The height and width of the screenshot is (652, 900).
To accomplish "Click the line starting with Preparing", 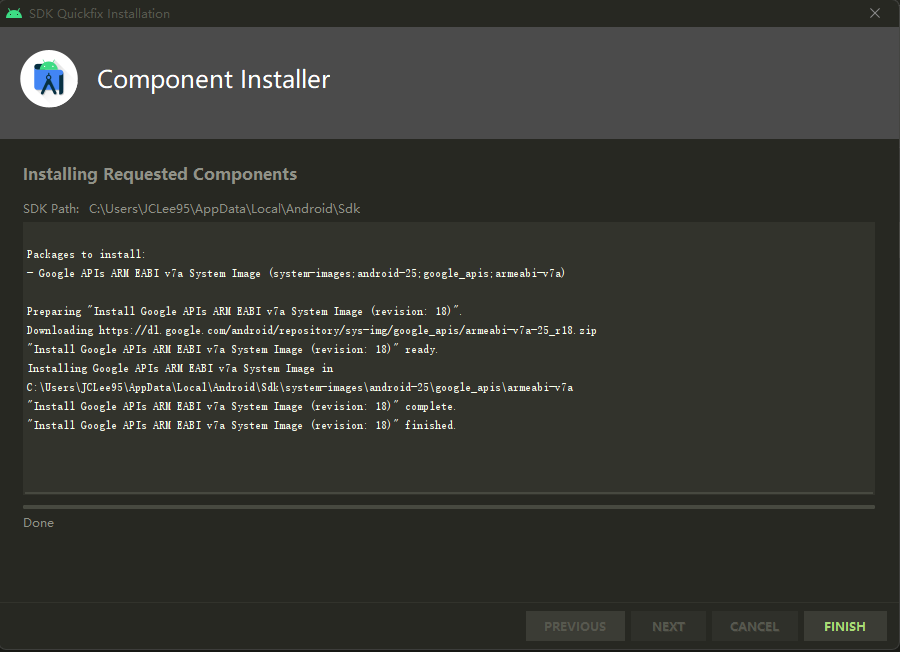I will coord(244,311).
